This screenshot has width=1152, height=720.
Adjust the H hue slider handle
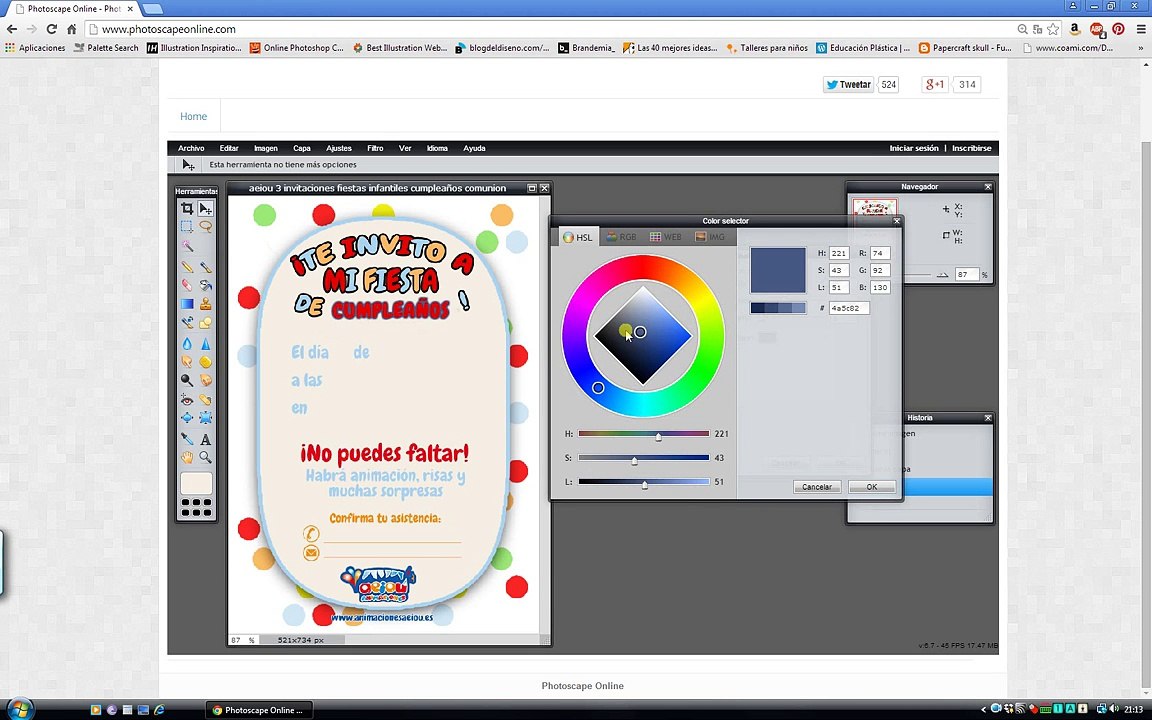coord(658,436)
